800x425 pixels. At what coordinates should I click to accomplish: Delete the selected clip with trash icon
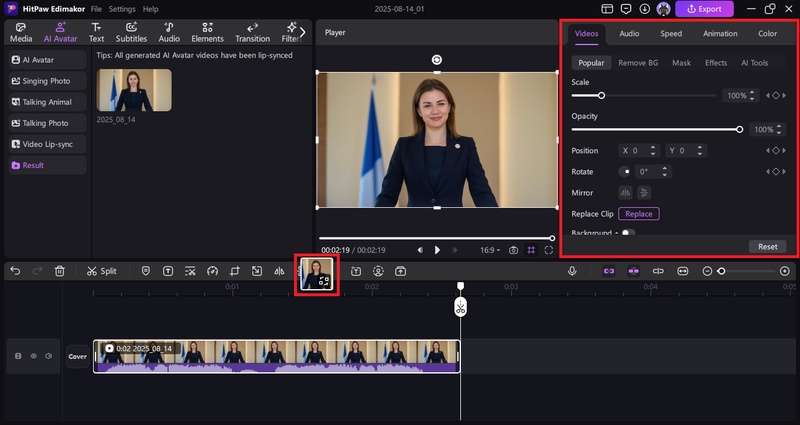pyautogui.click(x=60, y=271)
